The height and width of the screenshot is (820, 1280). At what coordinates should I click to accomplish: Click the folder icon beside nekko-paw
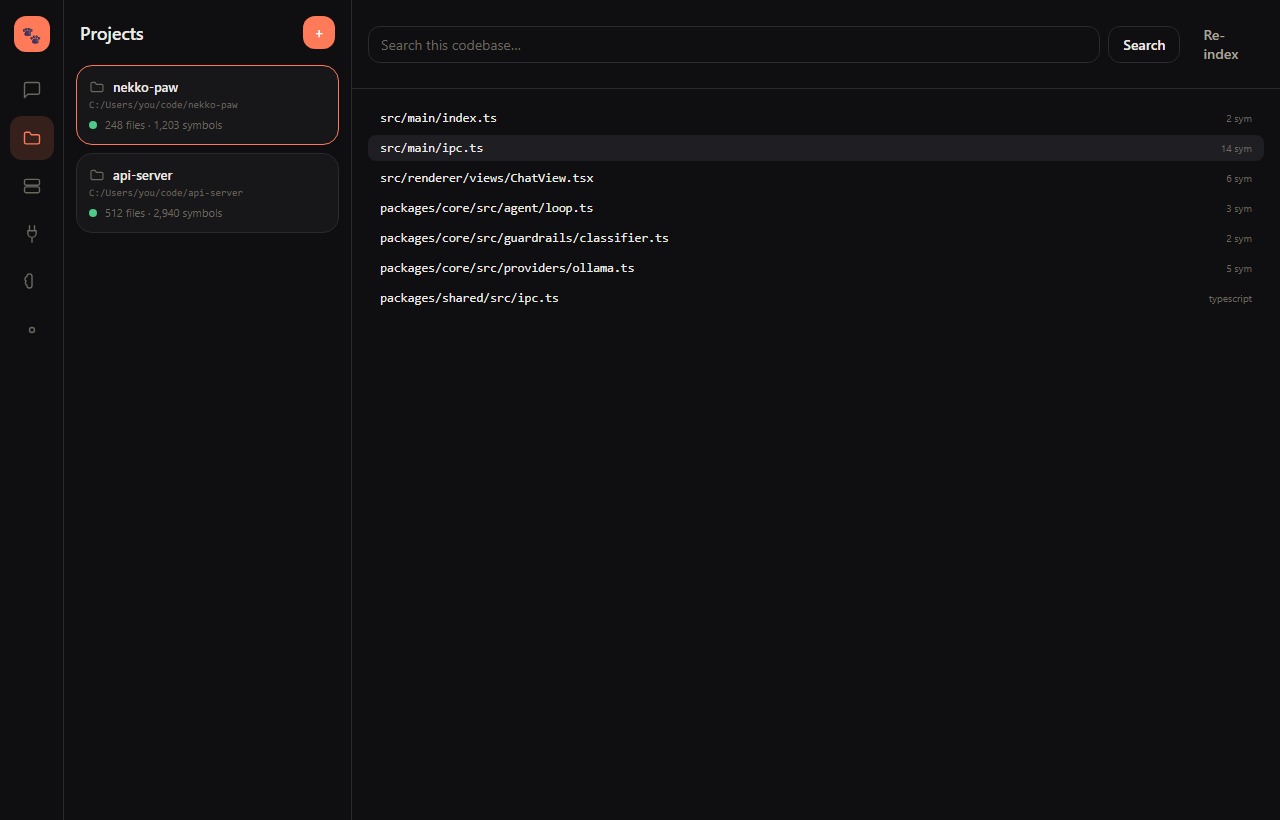click(97, 87)
